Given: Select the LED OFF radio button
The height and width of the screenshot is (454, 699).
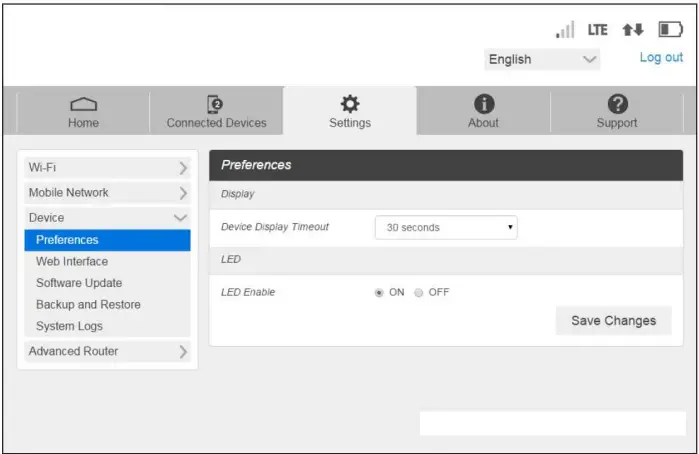Looking at the screenshot, I should pyautogui.click(x=419, y=292).
